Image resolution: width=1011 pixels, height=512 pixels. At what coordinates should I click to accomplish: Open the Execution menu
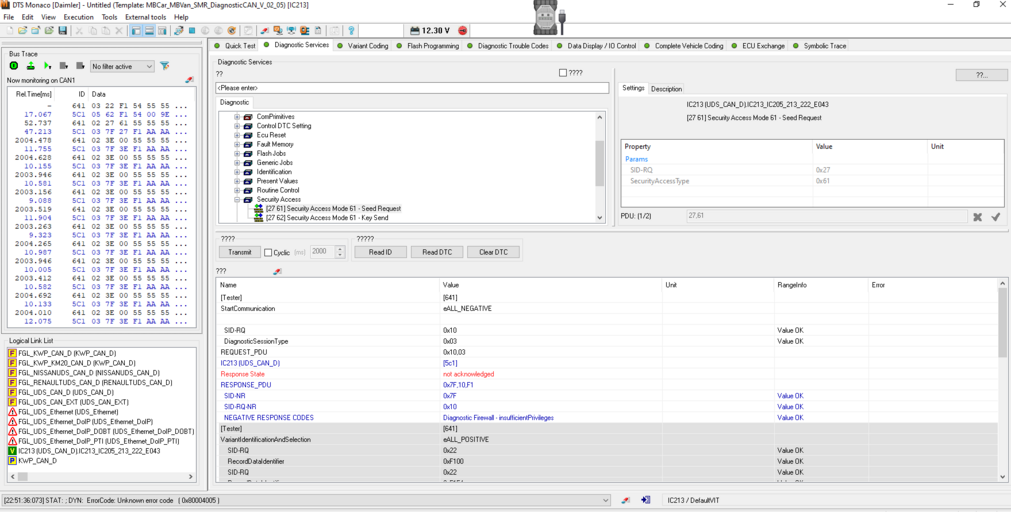[x=78, y=17]
